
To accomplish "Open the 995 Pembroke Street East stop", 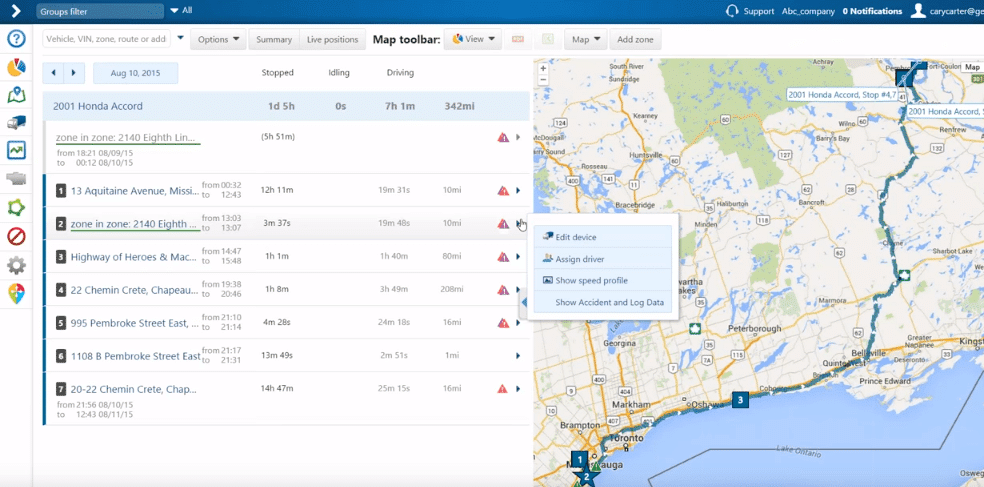I will tap(136, 323).
